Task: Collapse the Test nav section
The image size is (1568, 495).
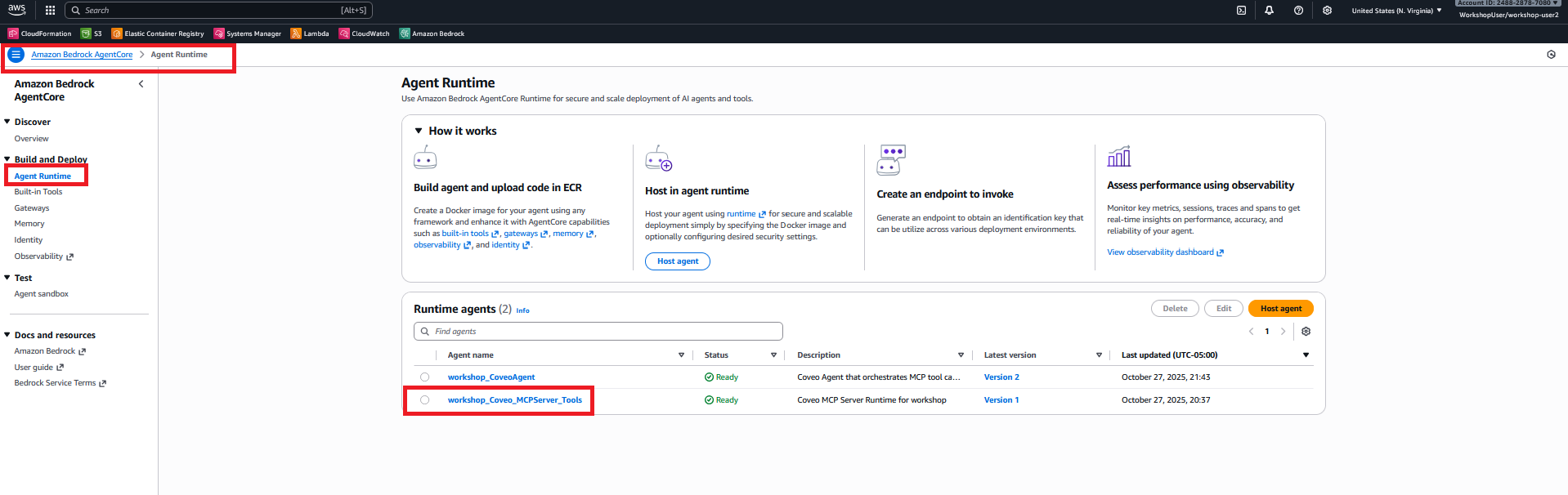Action: click(x=7, y=278)
